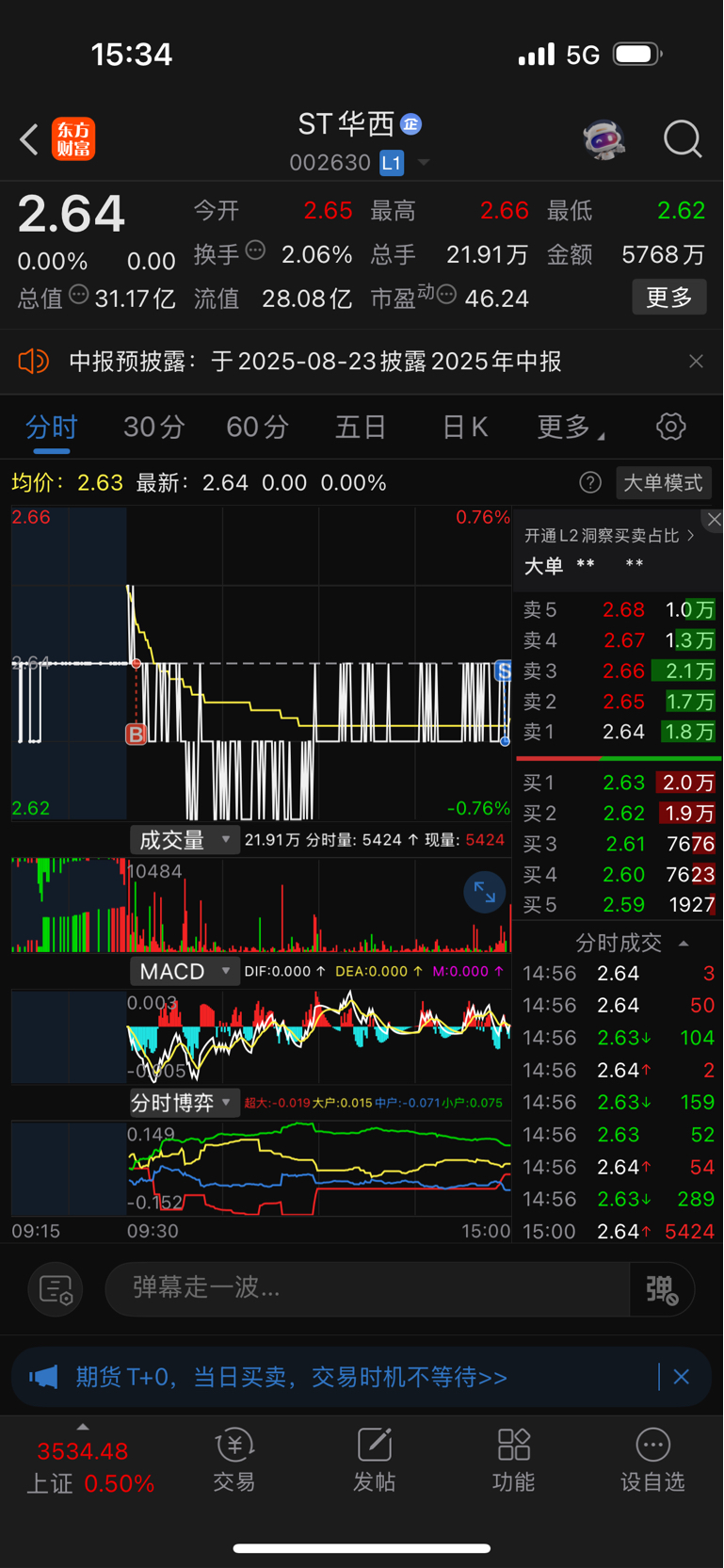The image size is (724, 1568).
Task: Tap the red B buy marker on chart
Action: 137,735
